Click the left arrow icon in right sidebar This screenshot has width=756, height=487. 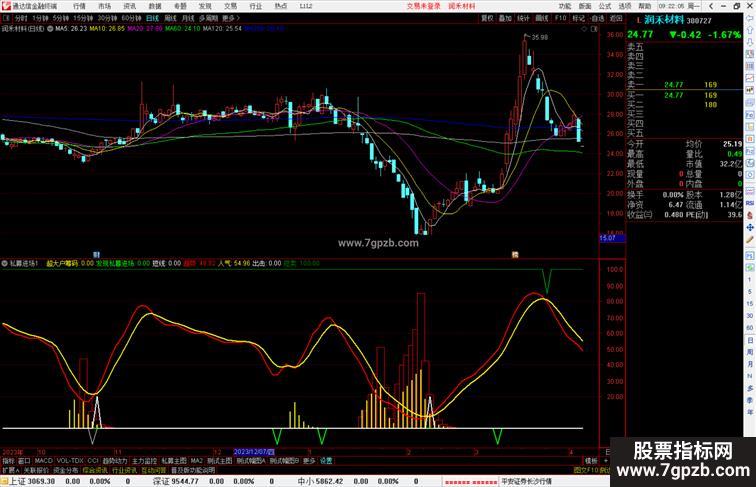coord(750,18)
